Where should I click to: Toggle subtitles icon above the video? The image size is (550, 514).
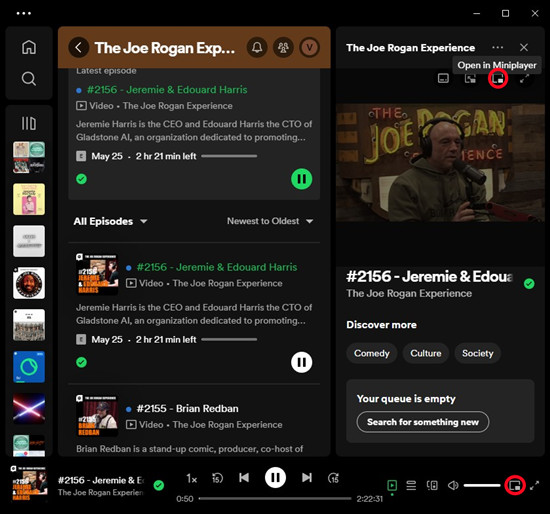(x=443, y=78)
